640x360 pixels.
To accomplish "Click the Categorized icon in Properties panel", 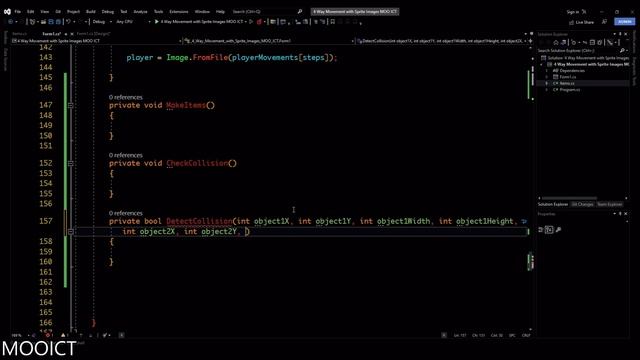I will point(541,230).
